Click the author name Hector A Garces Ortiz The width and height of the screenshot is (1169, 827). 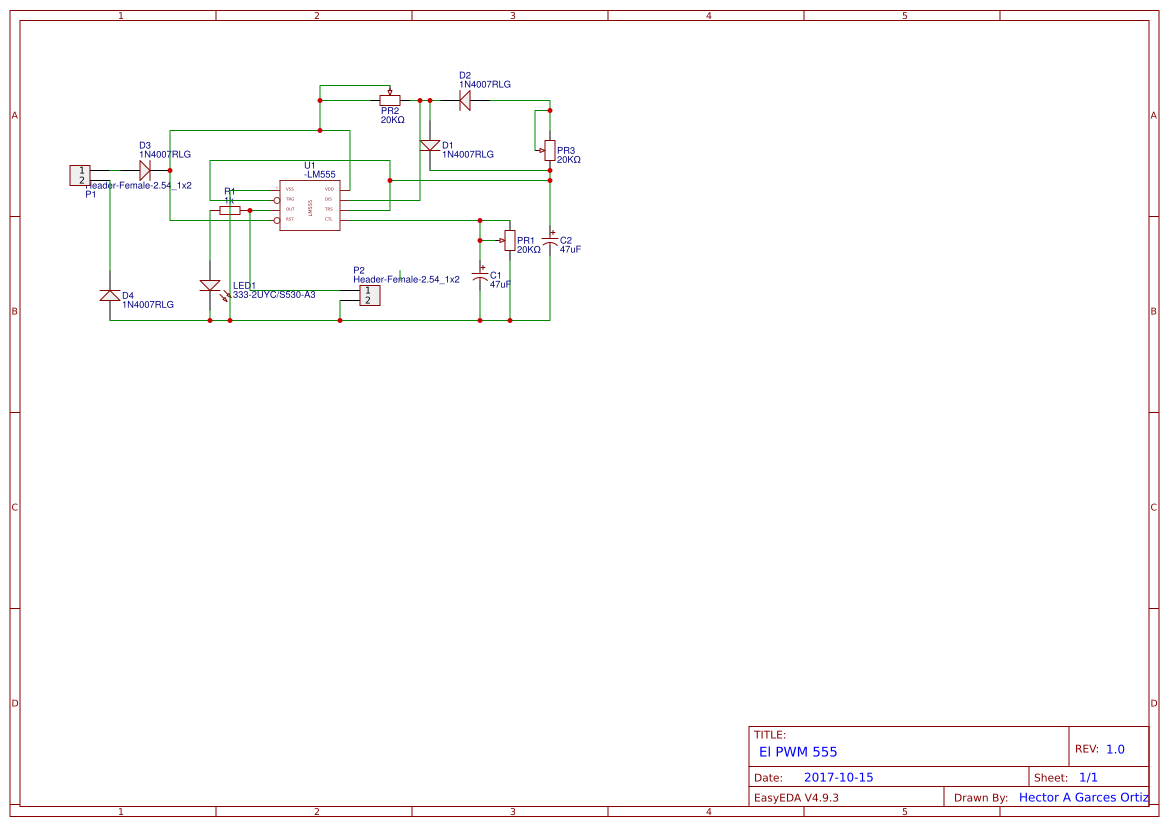1083,798
